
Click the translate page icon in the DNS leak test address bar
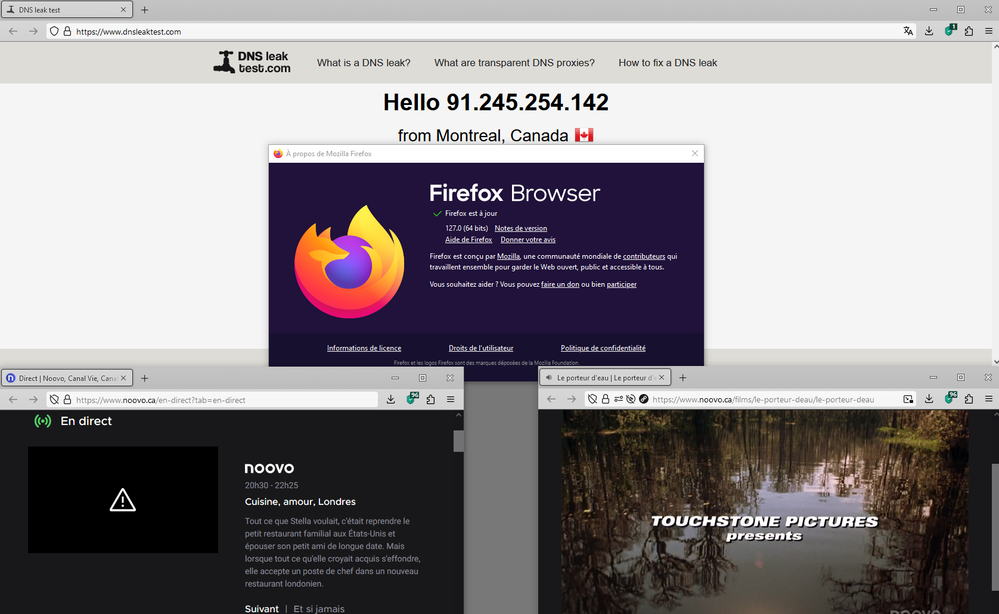pos(908,31)
